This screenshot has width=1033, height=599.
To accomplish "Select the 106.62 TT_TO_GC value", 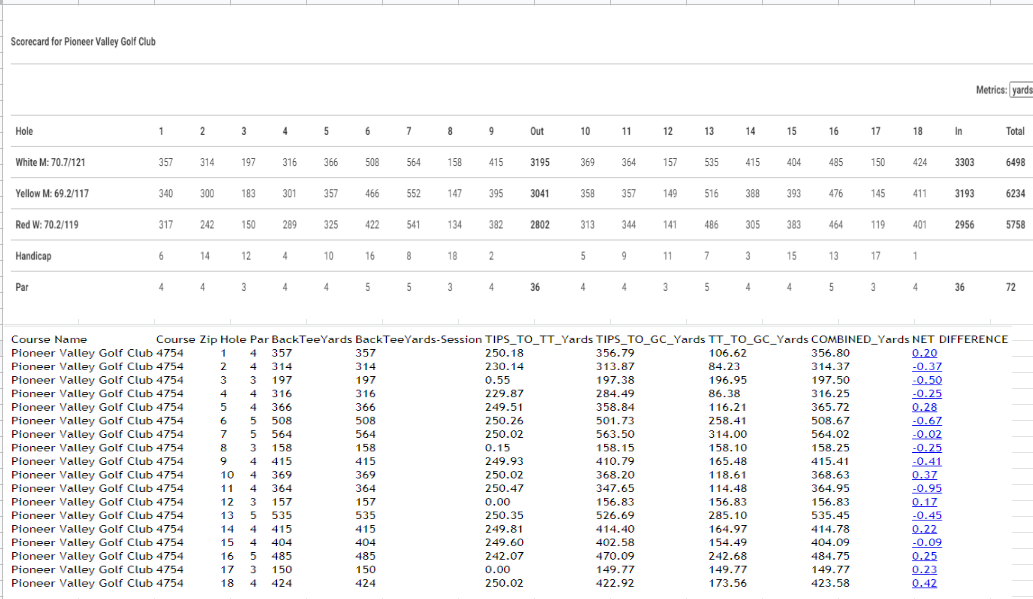I will 727,353.
